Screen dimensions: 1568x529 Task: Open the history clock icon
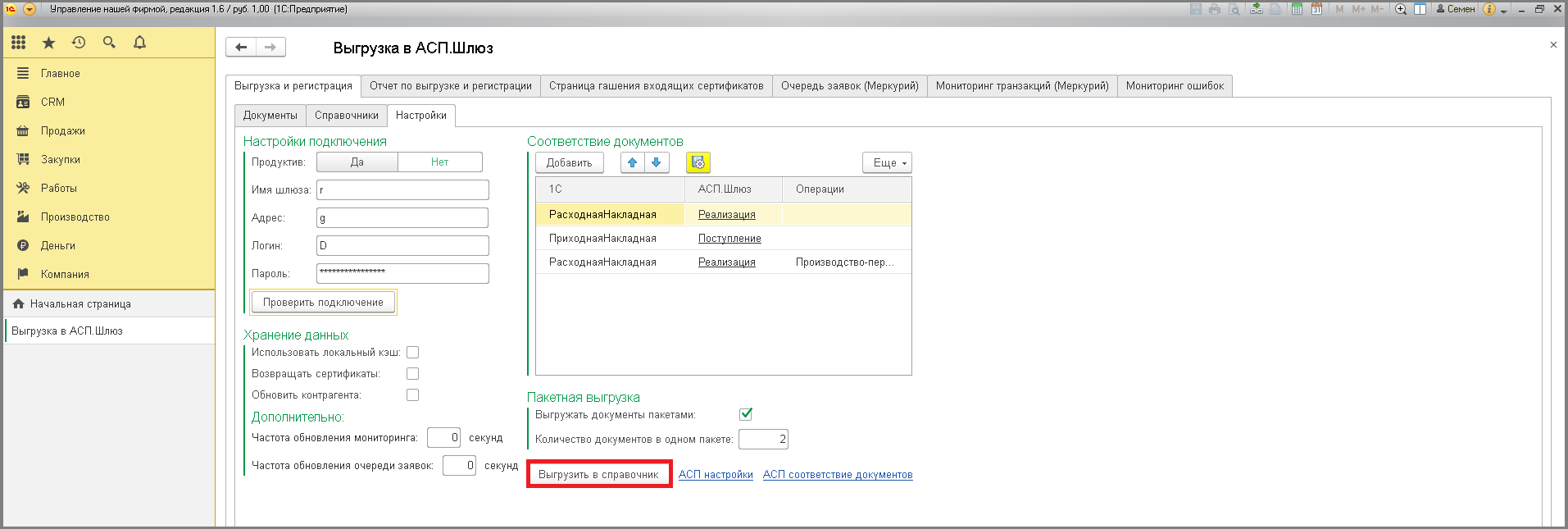point(79,43)
